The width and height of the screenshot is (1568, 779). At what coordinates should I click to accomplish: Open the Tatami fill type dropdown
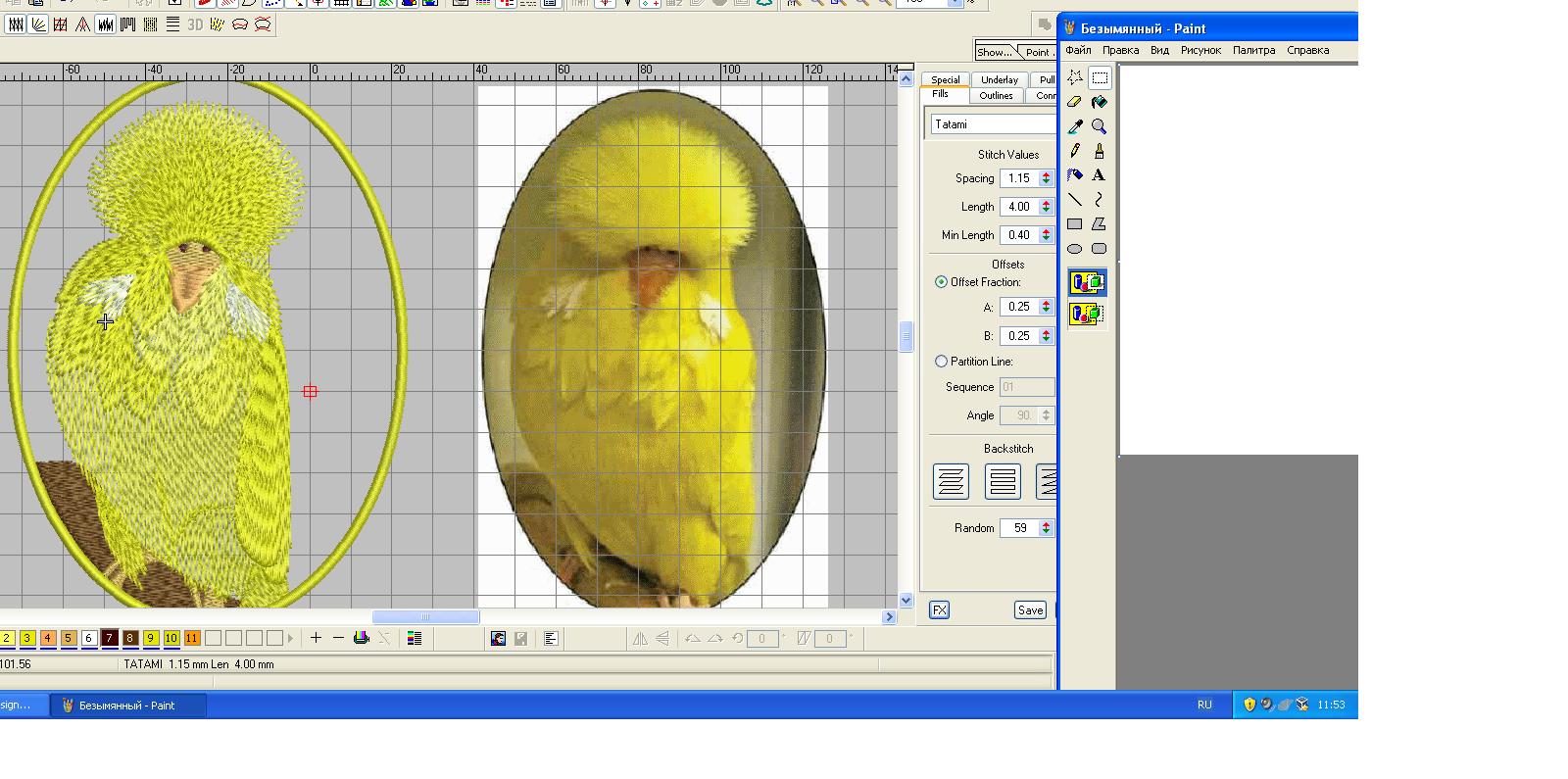click(992, 124)
